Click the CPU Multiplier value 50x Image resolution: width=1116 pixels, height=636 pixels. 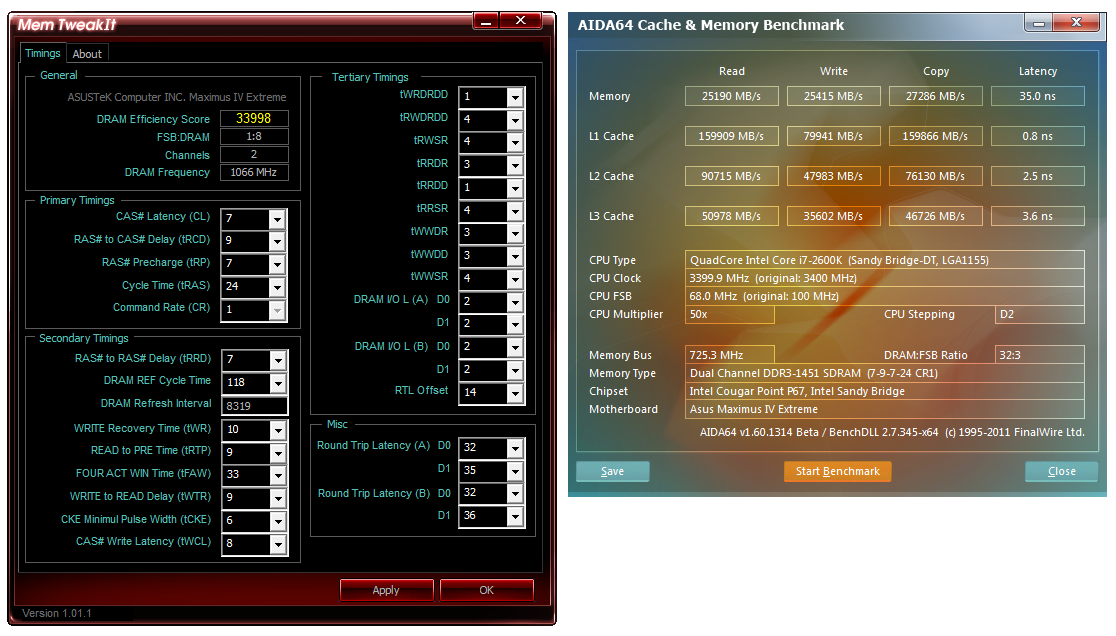[730, 314]
